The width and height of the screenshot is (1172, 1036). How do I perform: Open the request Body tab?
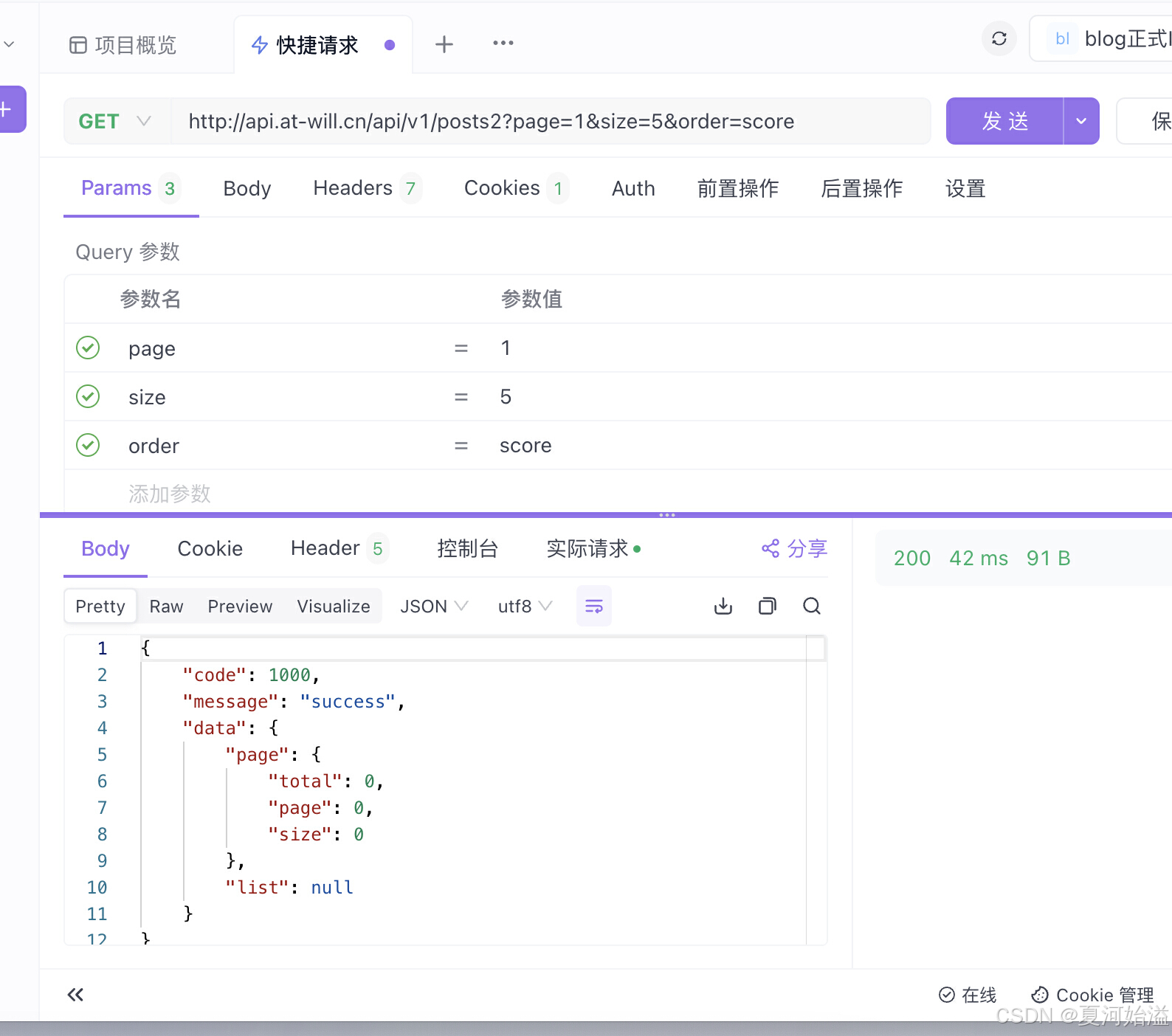[x=247, y=188]
